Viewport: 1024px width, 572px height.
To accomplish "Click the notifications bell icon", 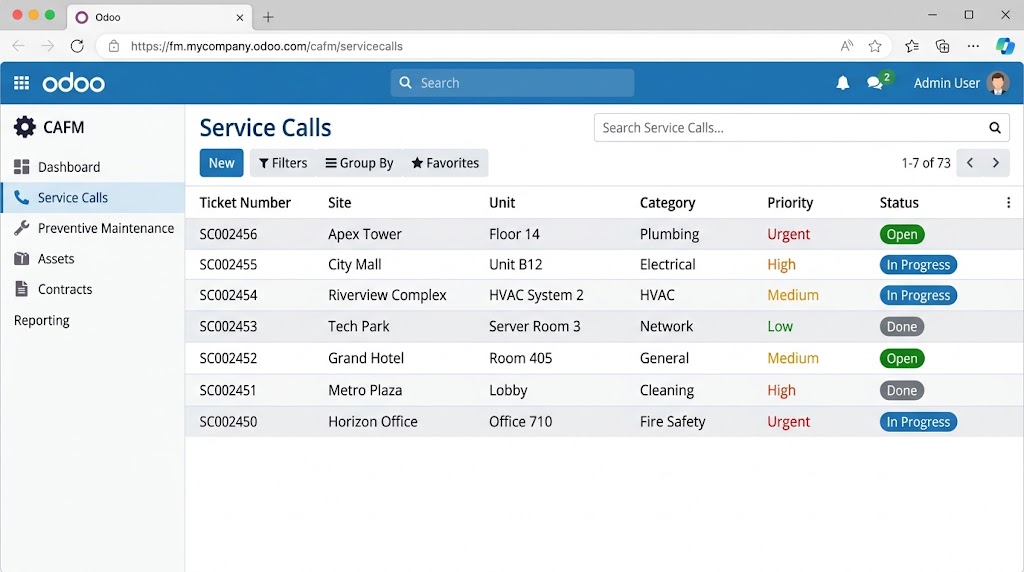I will point(842,83).
